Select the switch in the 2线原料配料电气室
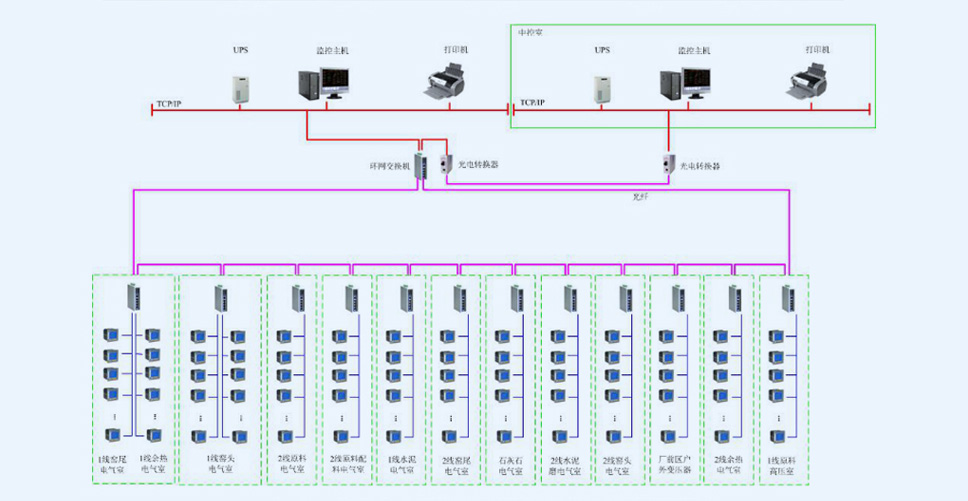Viewport: 968px width, 501px height. pyautogui.click(x=352, y=298)
